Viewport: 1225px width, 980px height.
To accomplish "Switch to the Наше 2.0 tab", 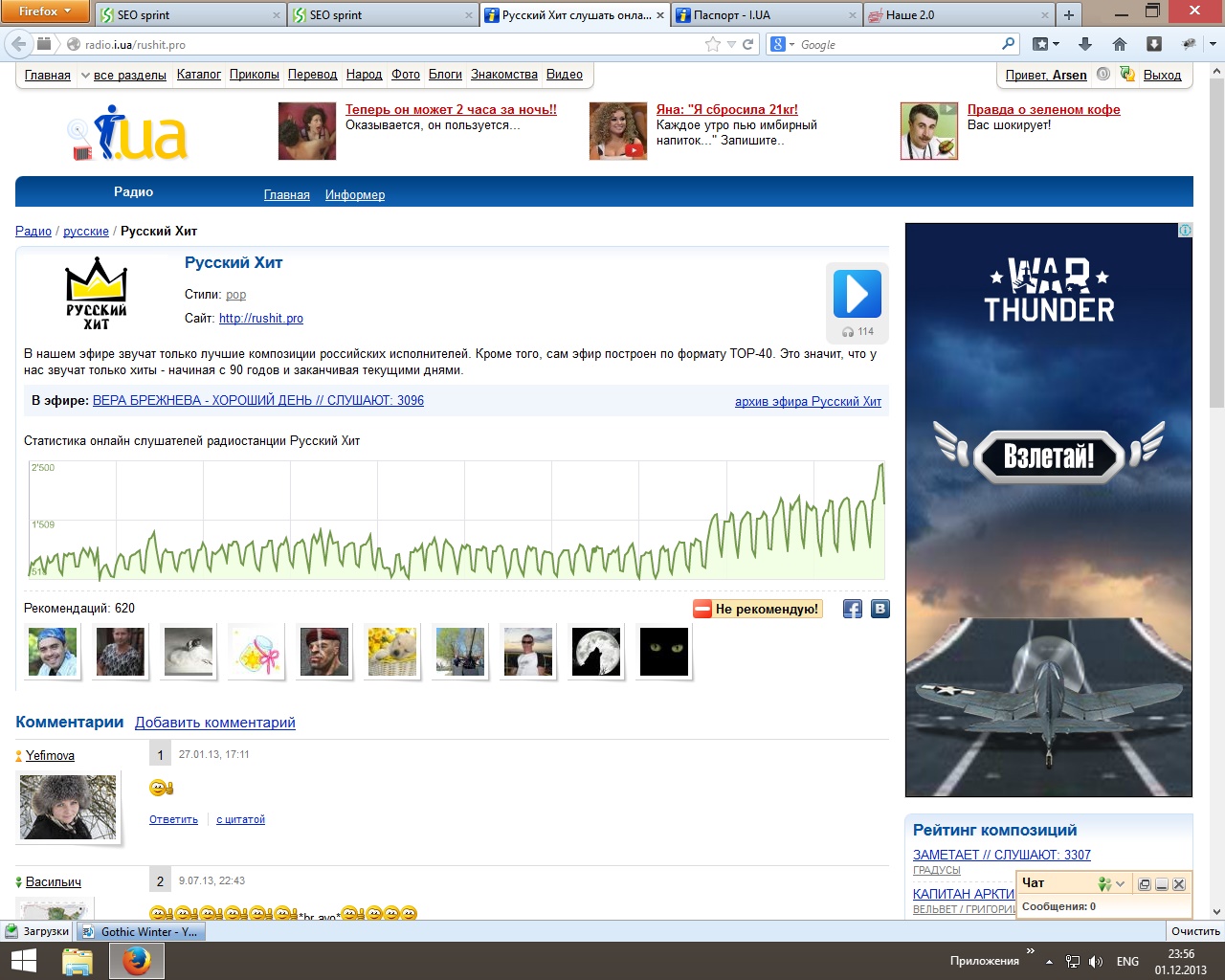I will click(x=958, y=14).
